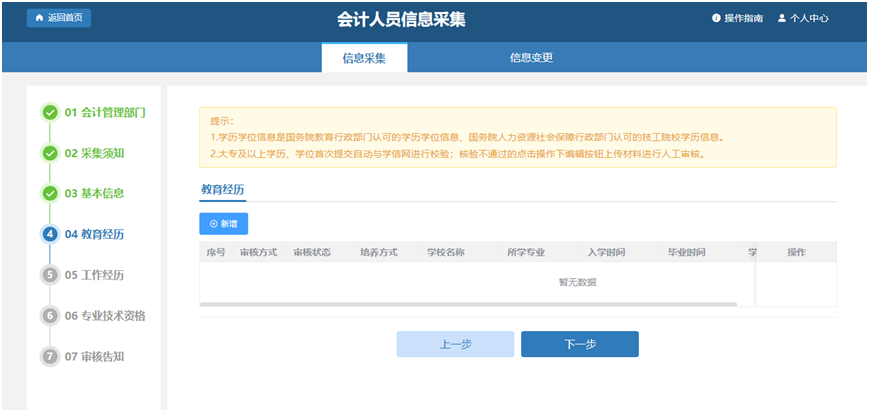Click the green checkmark icon for step 03
Image resolution: width=869 pixels, height=412 pixels.
50,193
